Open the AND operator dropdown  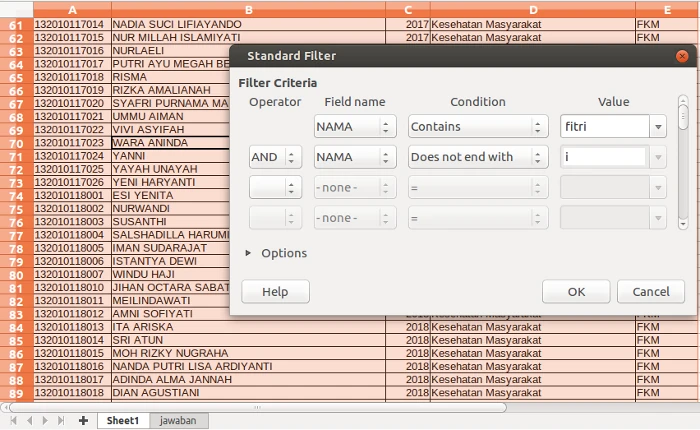click(x=276, y=157)
